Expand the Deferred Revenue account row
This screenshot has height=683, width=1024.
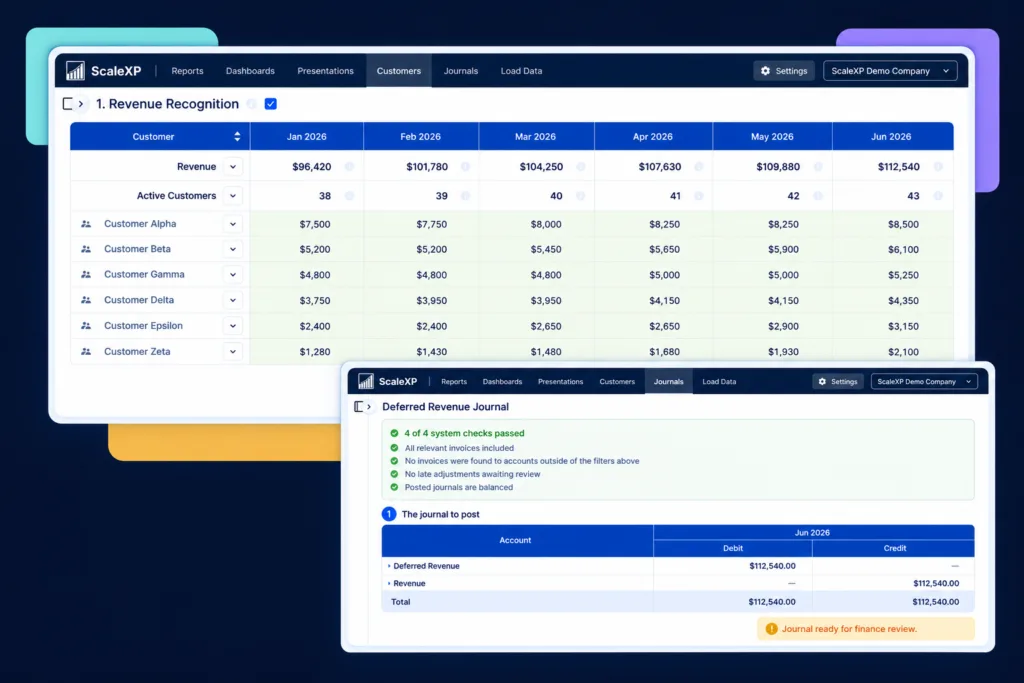pyautogui.click(x=389, y=566)
